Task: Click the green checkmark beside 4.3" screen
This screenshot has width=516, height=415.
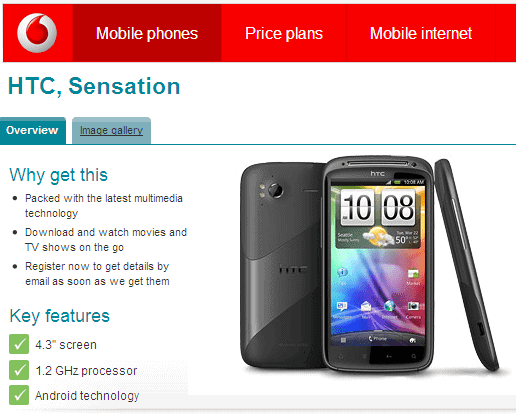Action: (x=19, y=344)
